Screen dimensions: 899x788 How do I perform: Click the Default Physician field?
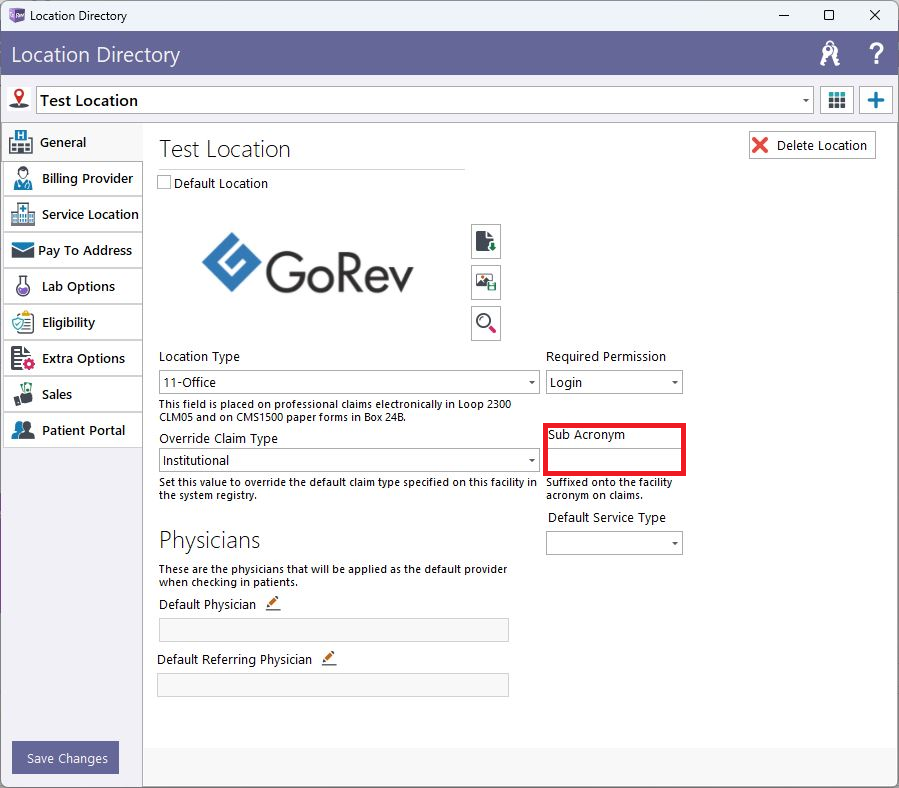tap(334, 630)
